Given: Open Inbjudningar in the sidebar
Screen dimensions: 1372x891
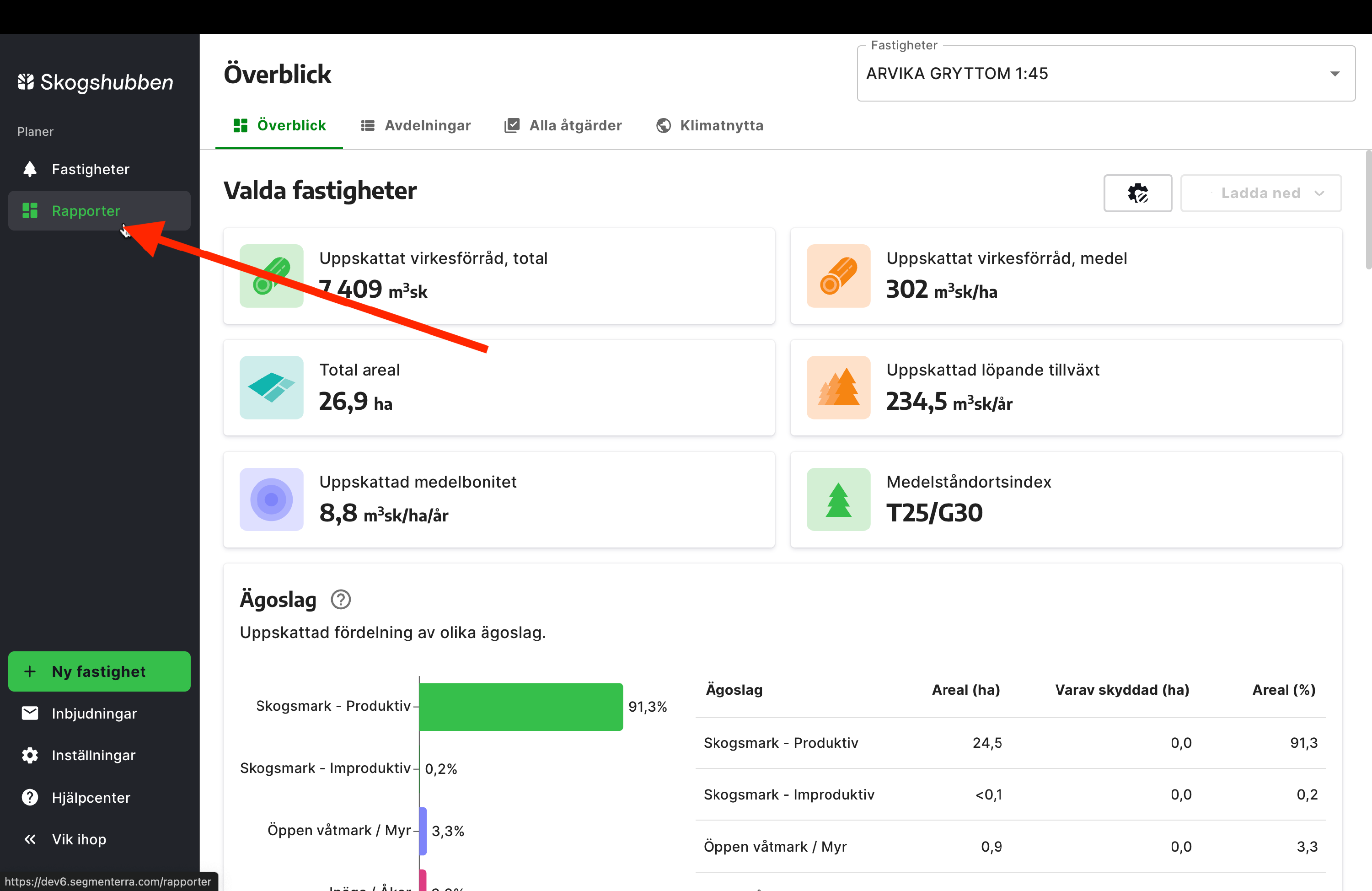Looking at the screenshot, I should (94, 714).
